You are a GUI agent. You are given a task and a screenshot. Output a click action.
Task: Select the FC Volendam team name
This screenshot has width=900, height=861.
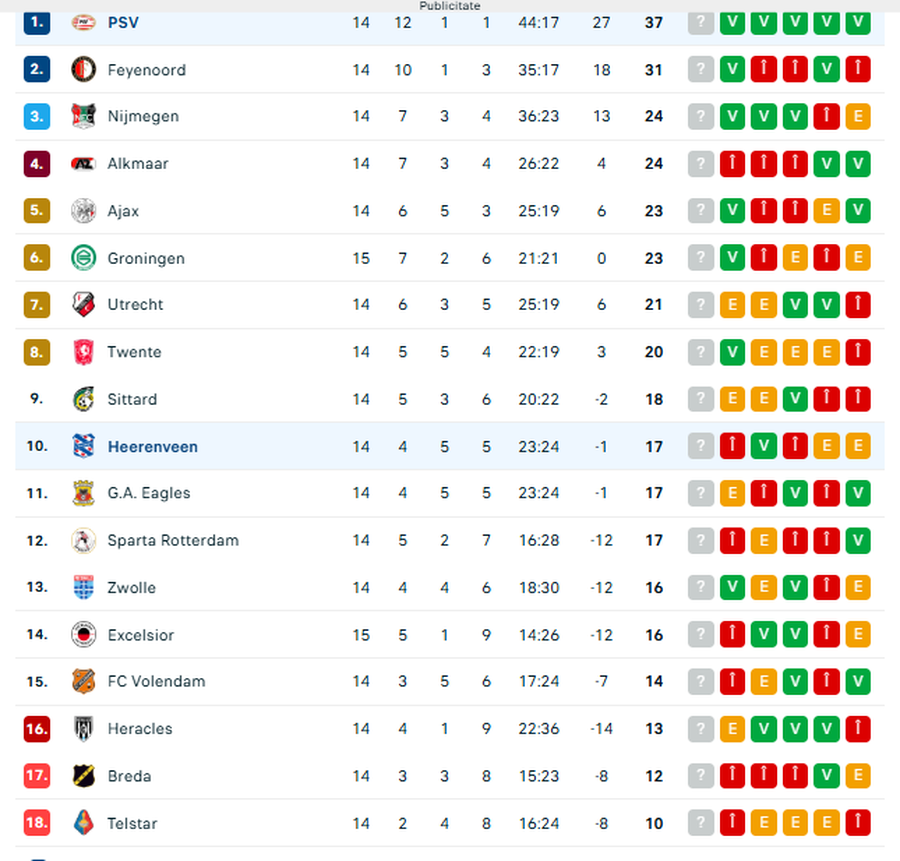click(156, 682)
